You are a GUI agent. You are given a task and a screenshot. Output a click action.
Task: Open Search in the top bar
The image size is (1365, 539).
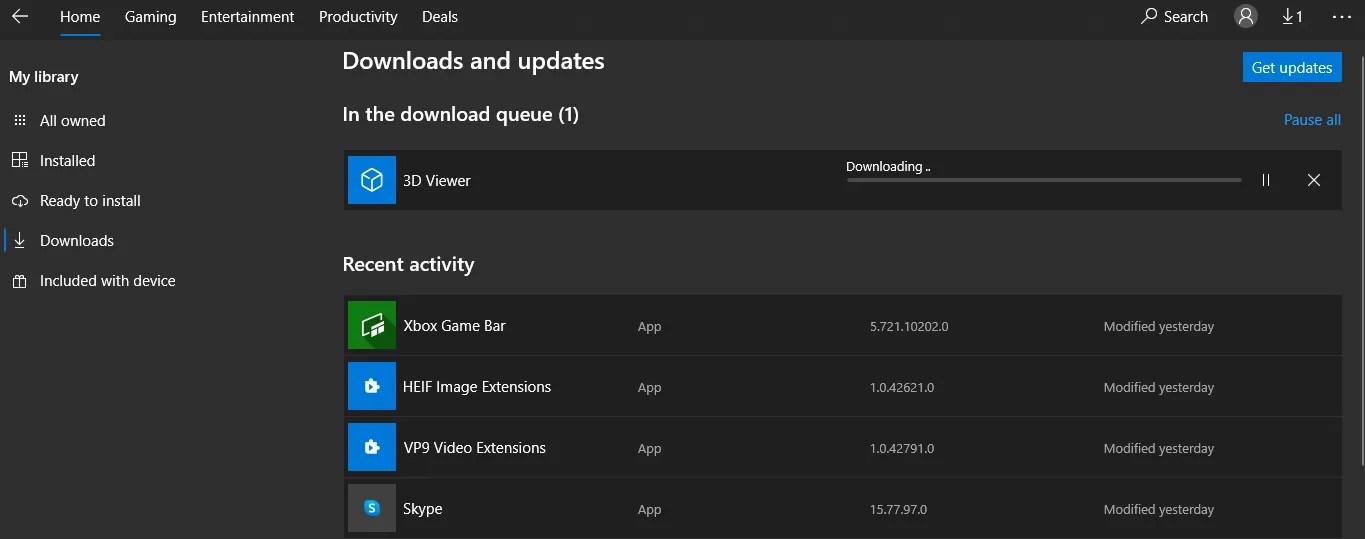point(1175,17)
